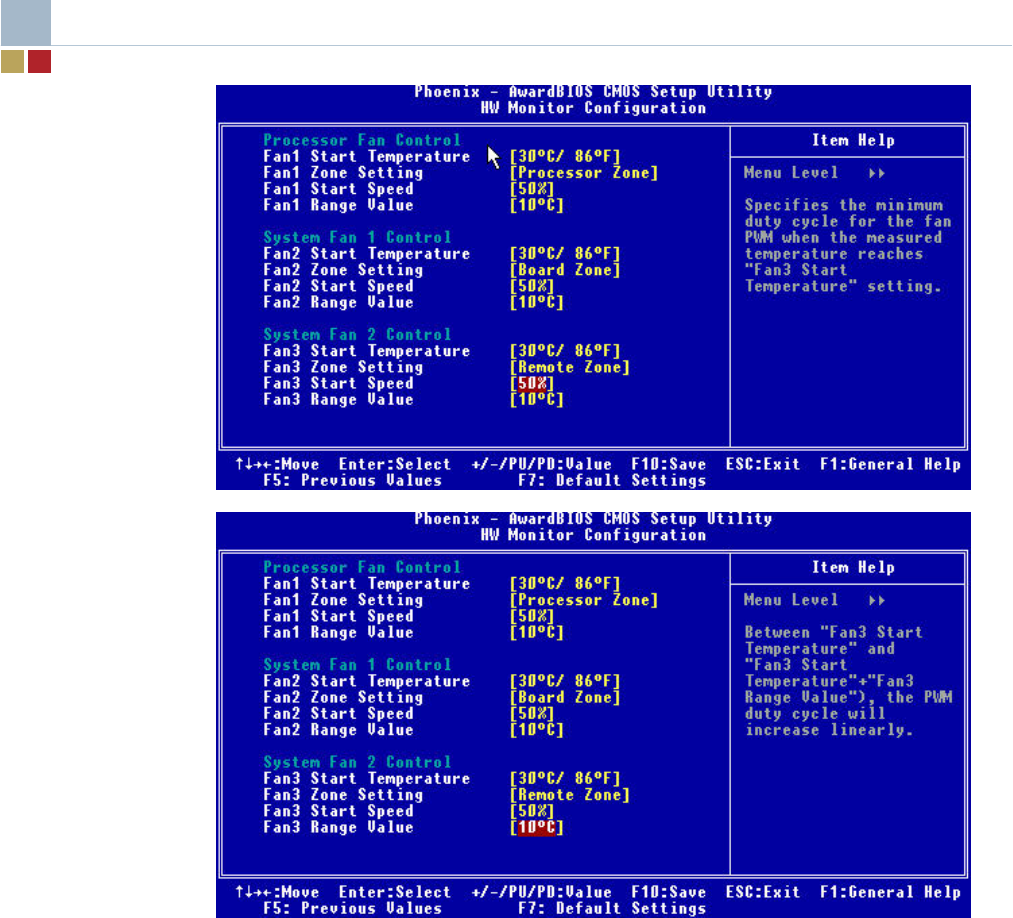Click Item Help title in top BIOS screen
The image size is (1013, 918).
pyautogui.click(x=853, y=140)
